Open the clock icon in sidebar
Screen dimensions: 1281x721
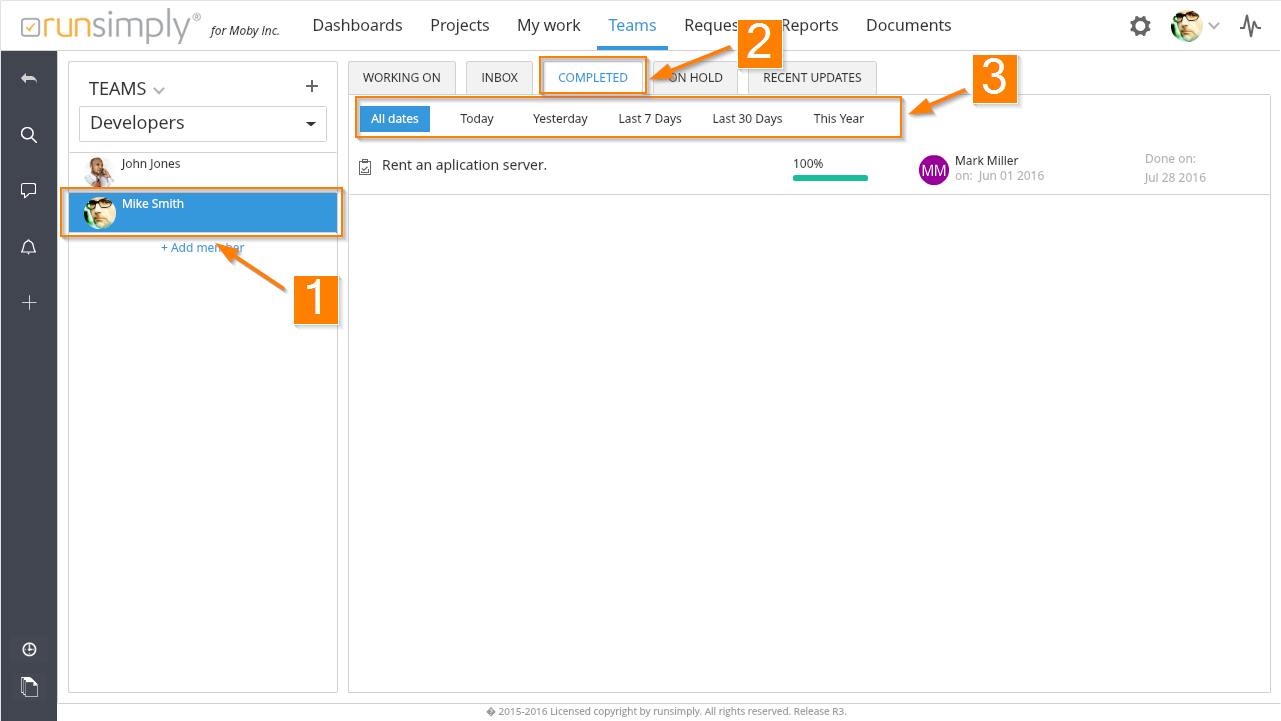click(x=29, y=650)
